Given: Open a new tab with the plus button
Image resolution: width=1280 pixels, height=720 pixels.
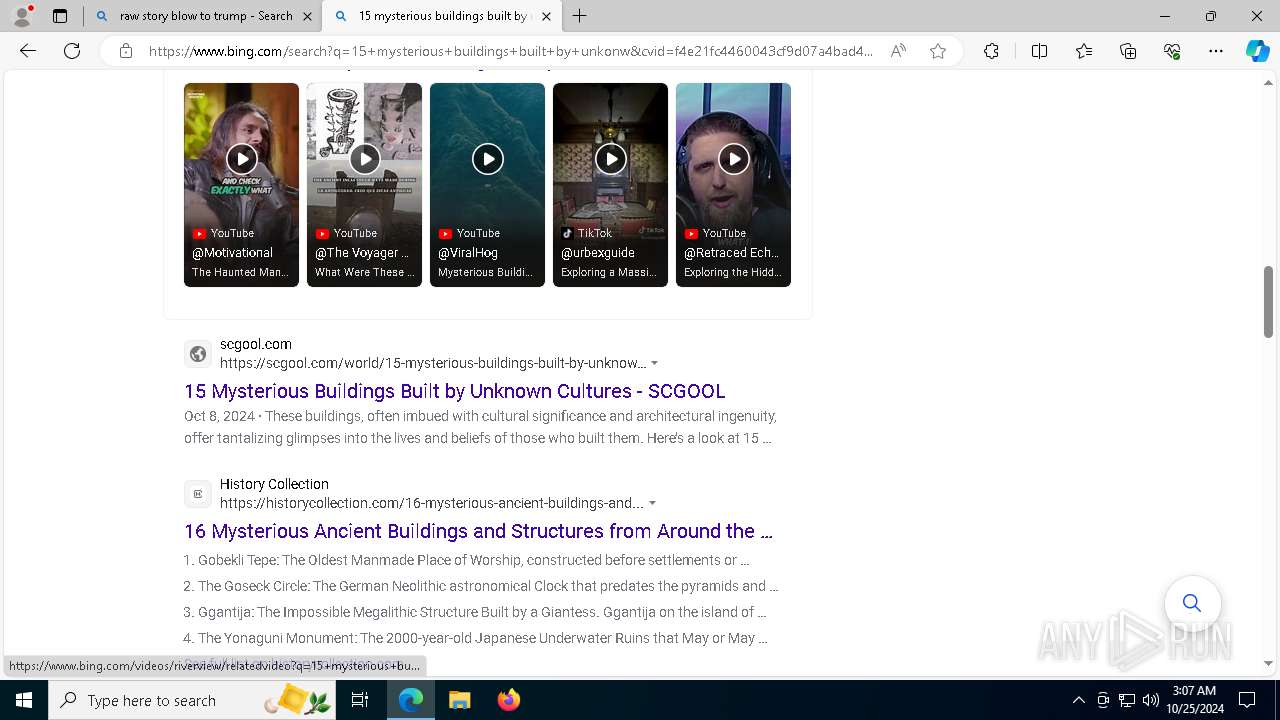Looking at the screenshot, I should tap(580, 16).
